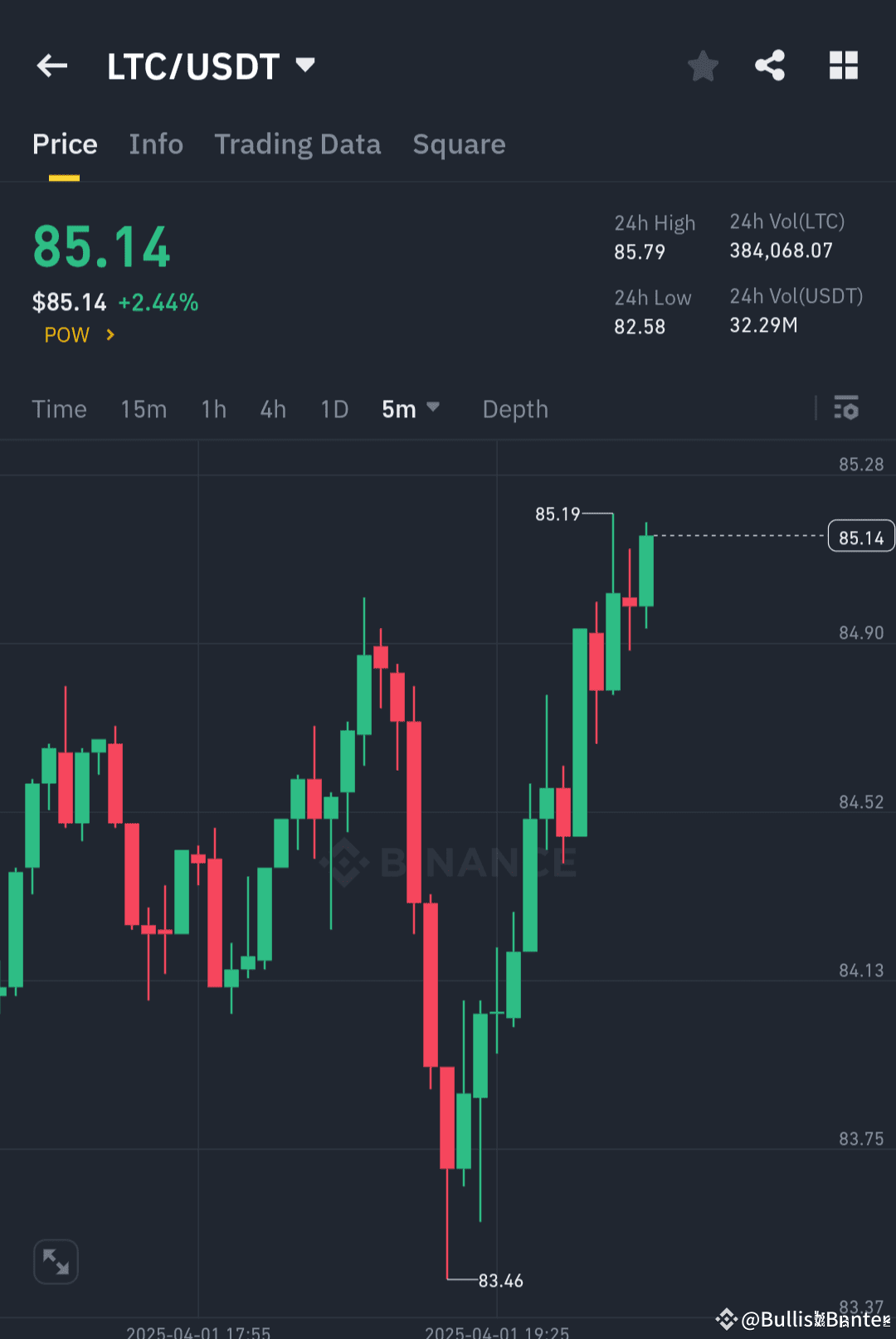Switch to the Trading Data tab
The width and height of the screenshot is (896, 1339).
tap(298, 144)
